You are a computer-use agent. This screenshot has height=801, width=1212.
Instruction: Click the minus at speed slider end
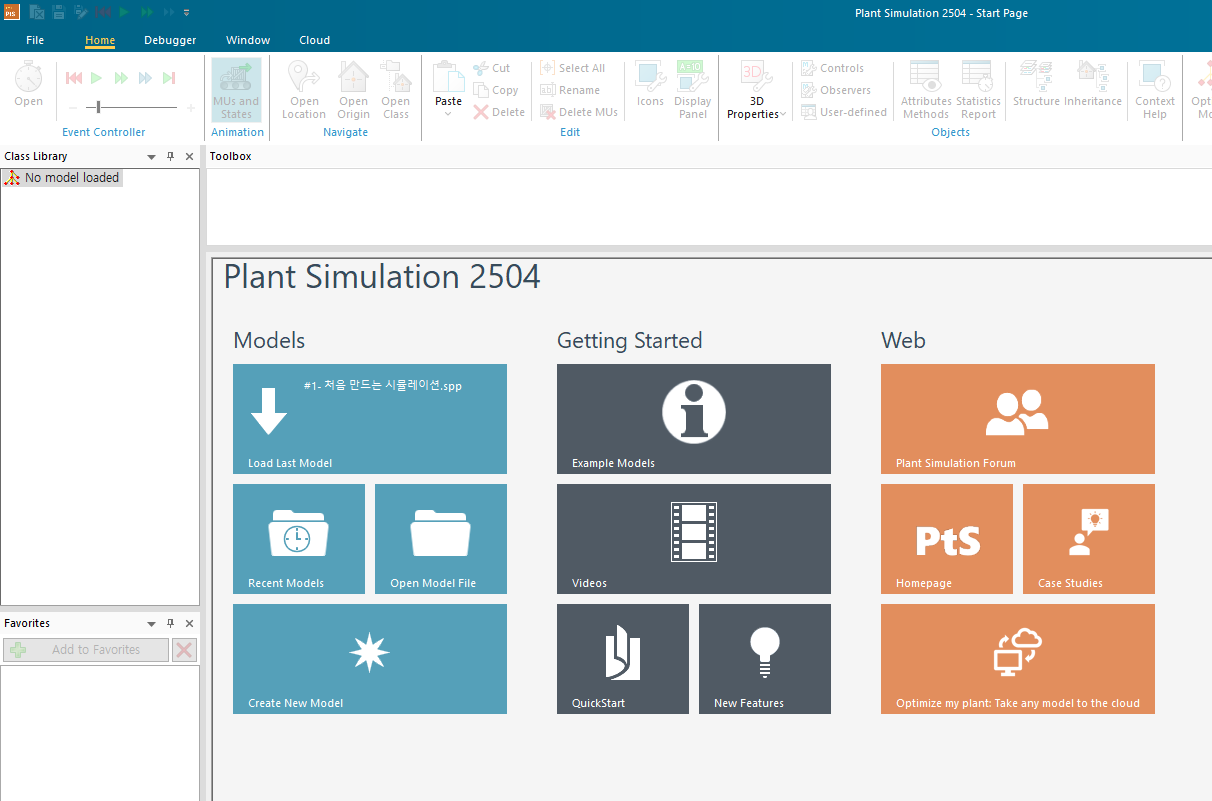tap(73, 107)
